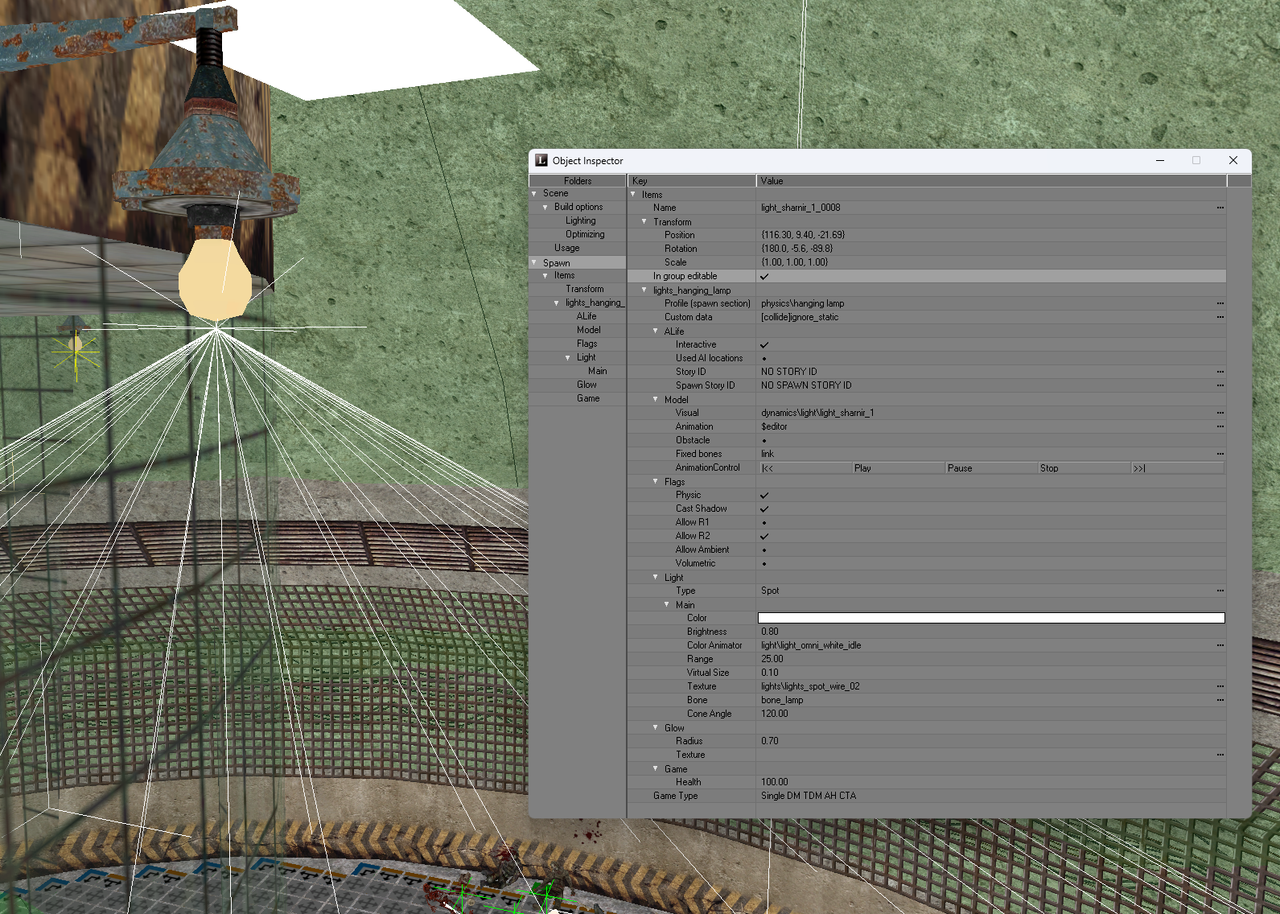Screen dimensions: 1280x914
Task: Collapse the top Items group in Key column
Action: coord(633,194)
